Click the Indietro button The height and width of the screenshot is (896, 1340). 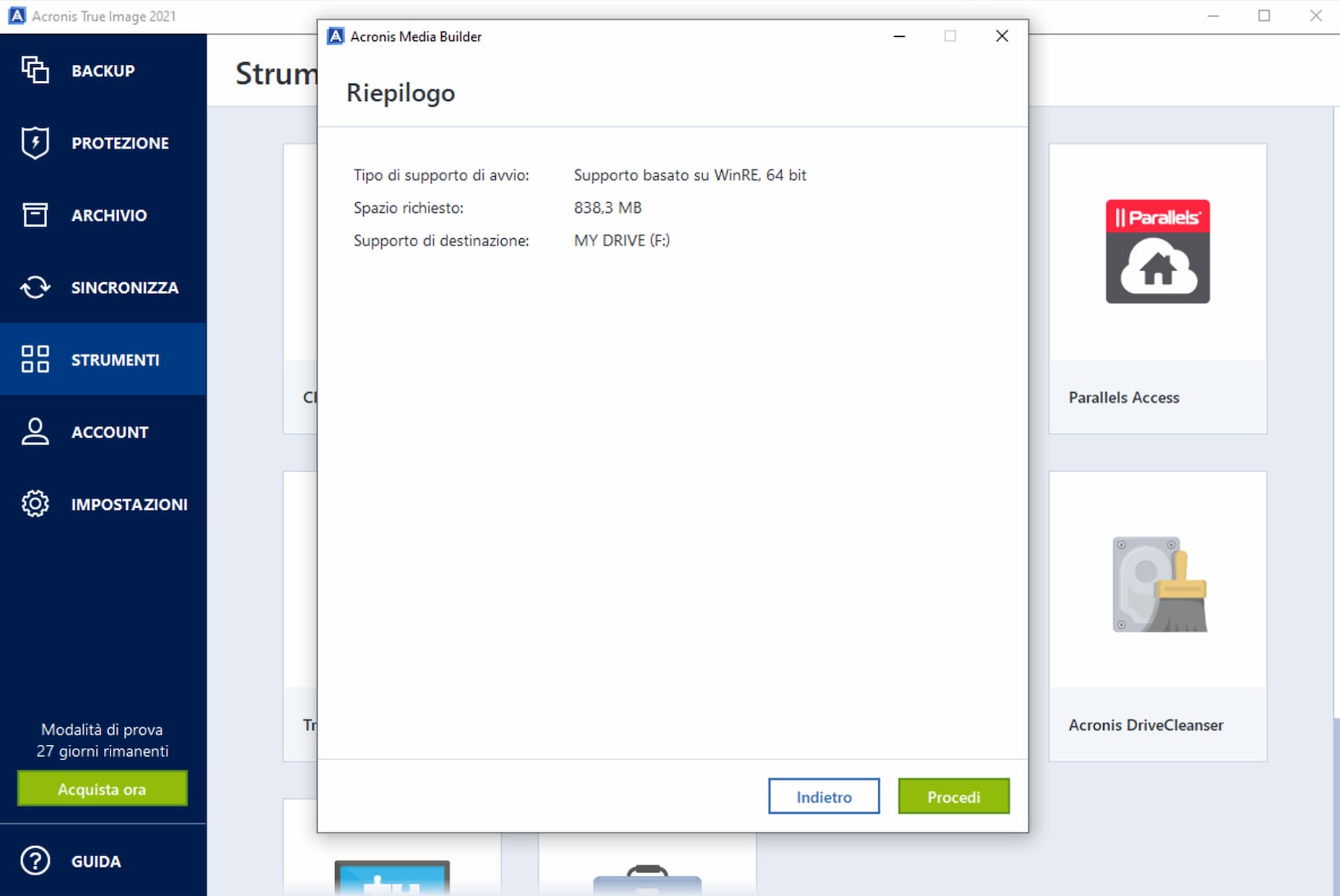click(824, 796)
